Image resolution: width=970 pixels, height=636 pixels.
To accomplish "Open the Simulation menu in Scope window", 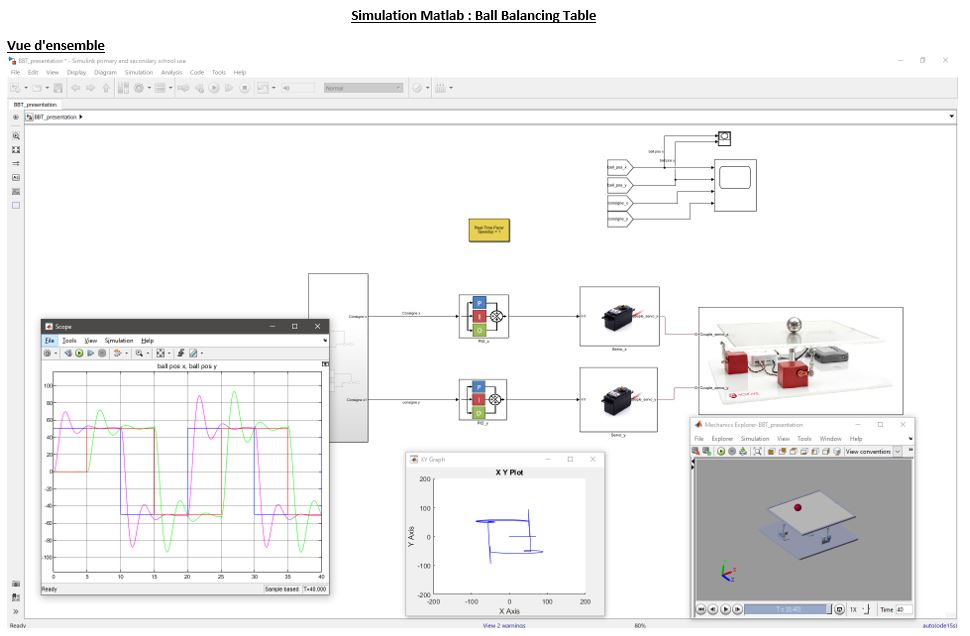I will coord(119,341).
